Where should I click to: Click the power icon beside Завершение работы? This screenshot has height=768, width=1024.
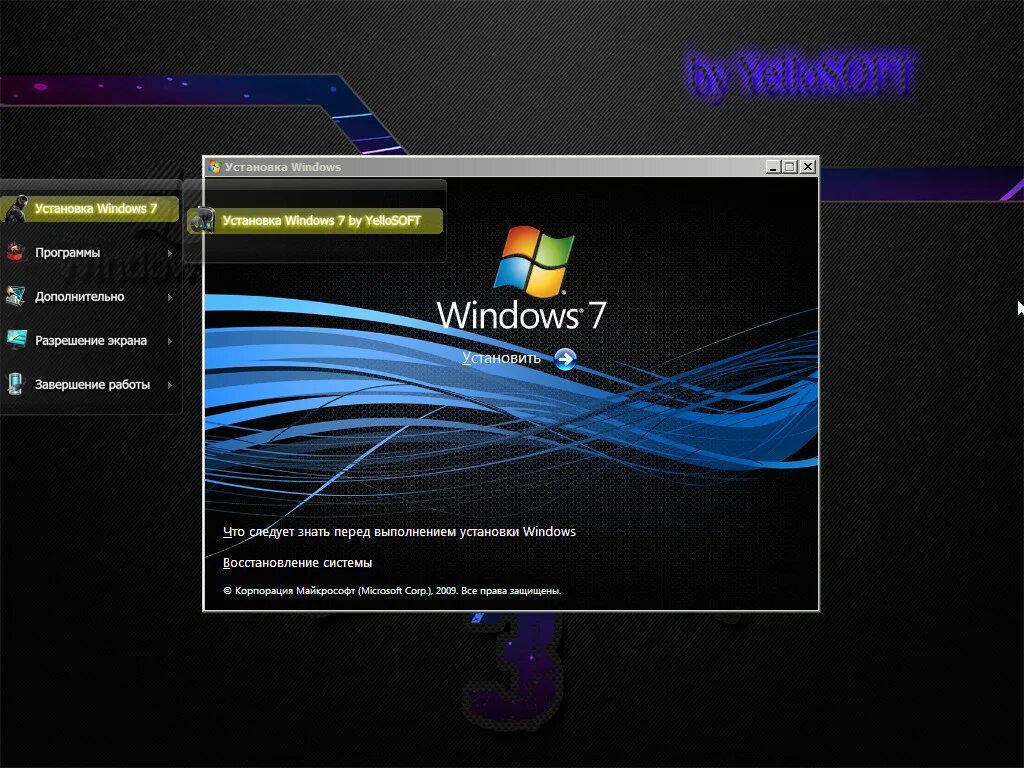[x=16, y=384]
